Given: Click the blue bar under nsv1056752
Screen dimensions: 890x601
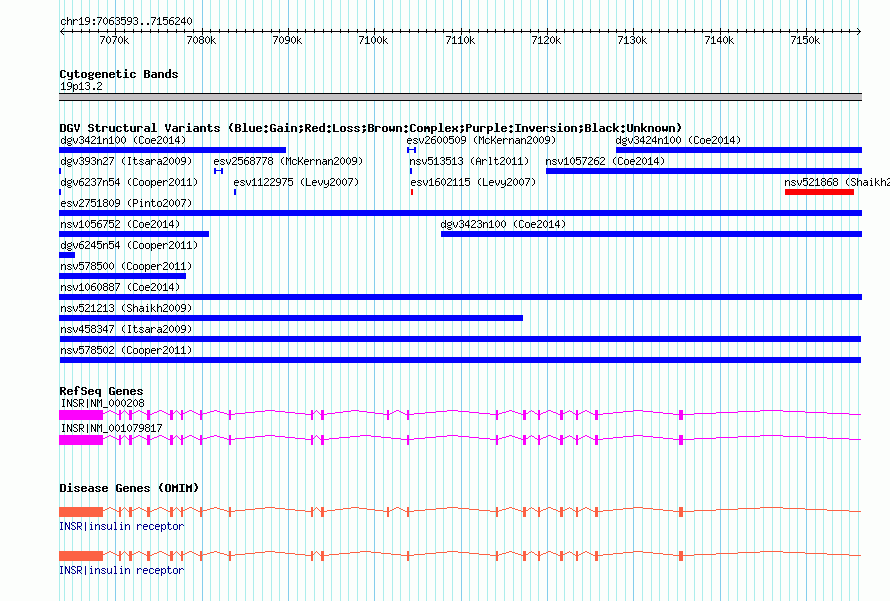Looking at the screenshot, I should [134, 234].
